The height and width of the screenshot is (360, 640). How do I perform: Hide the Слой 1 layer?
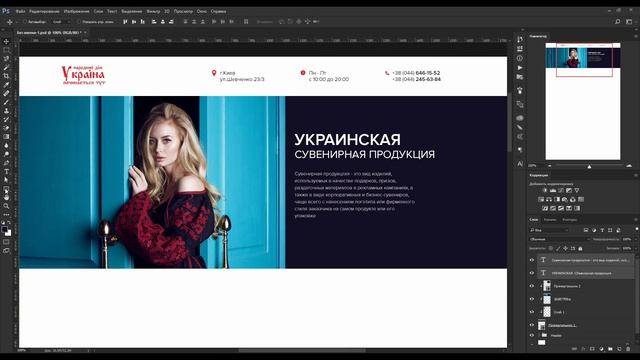pos(532,312)
